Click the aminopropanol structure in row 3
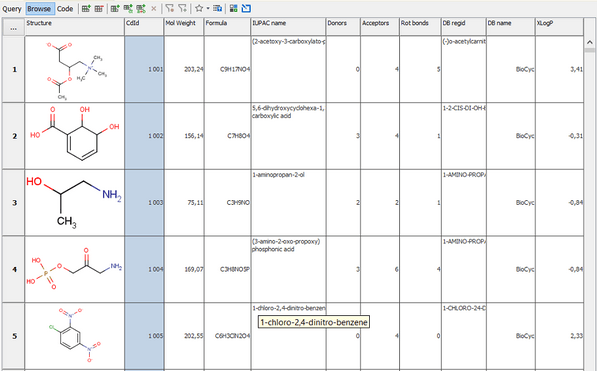This screenshot has height=371, width=597. pos(75,203)
